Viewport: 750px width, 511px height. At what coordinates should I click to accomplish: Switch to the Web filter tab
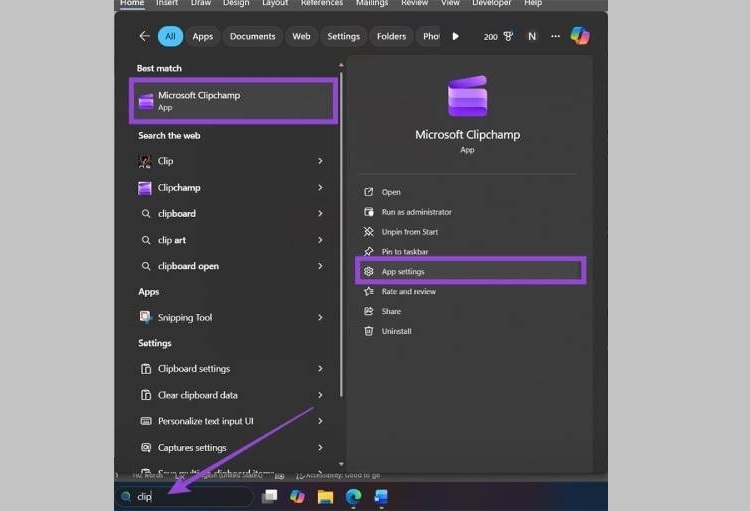(x=301, y=36)
